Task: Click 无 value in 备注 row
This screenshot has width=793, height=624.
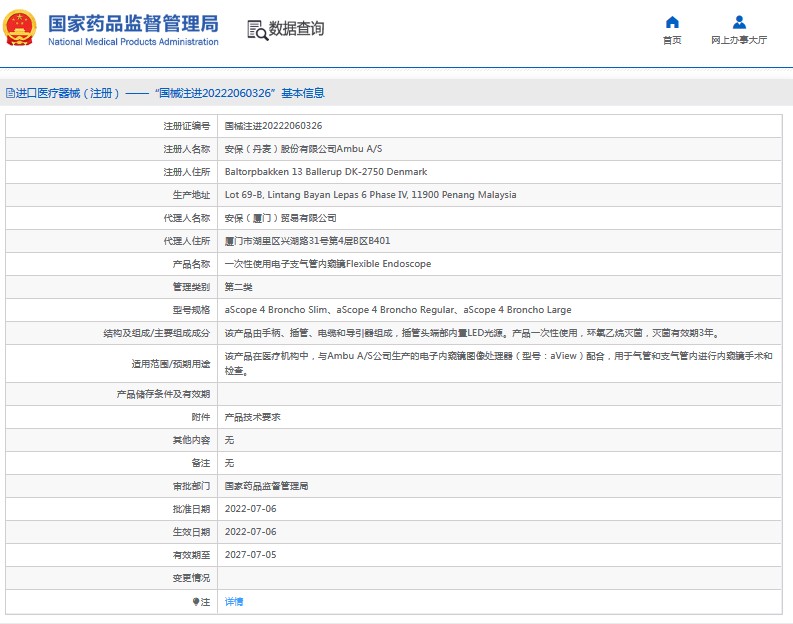Action: pos(229,463)
